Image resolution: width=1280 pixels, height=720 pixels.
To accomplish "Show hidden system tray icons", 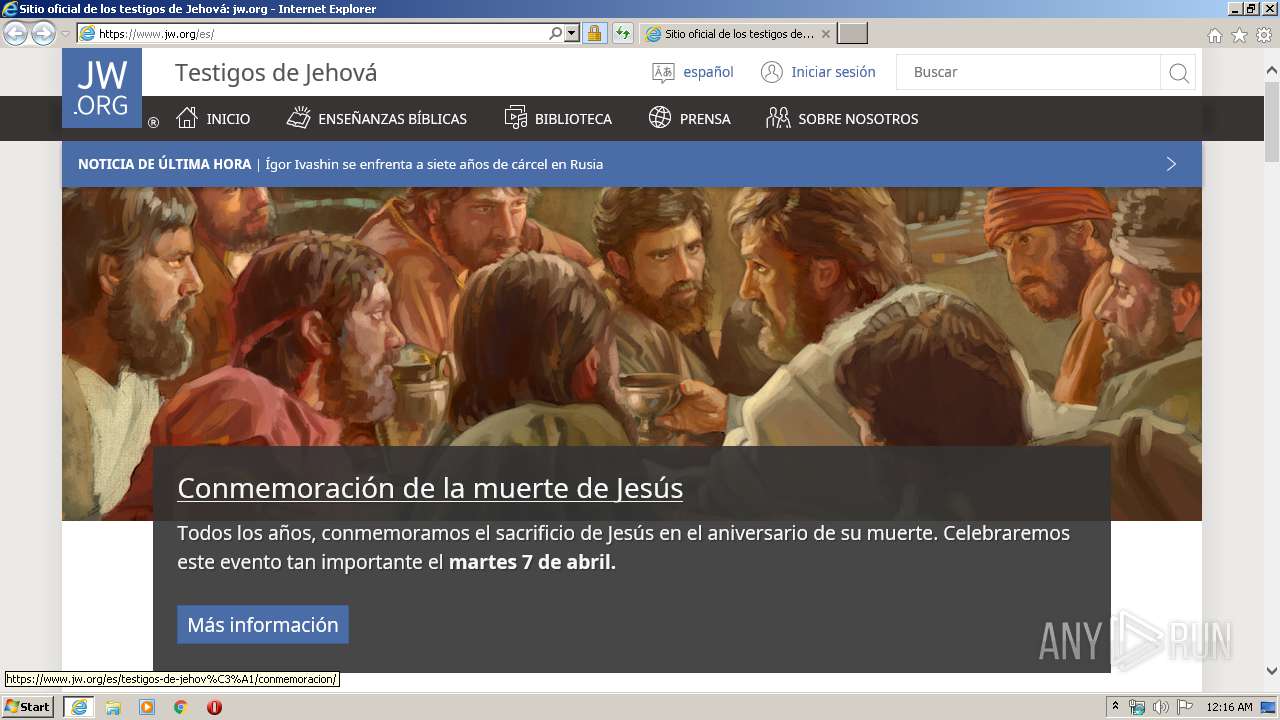I will point(1116,707).
